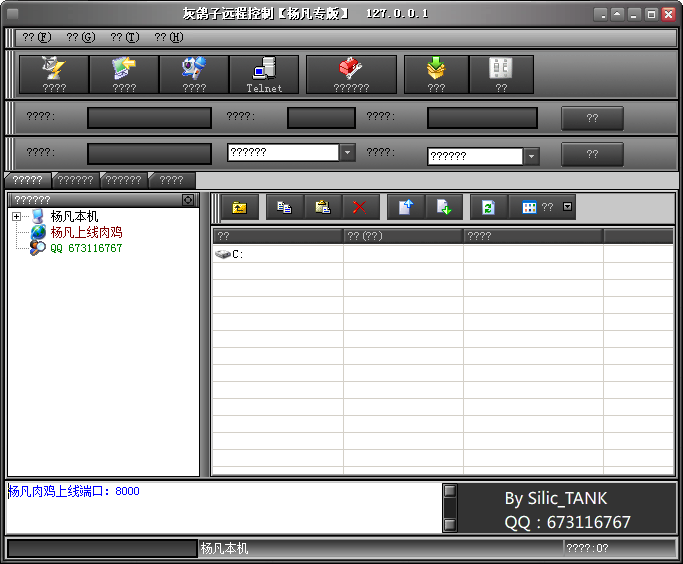
Task: Open the second white combo box on right
Action: point(532,156)
